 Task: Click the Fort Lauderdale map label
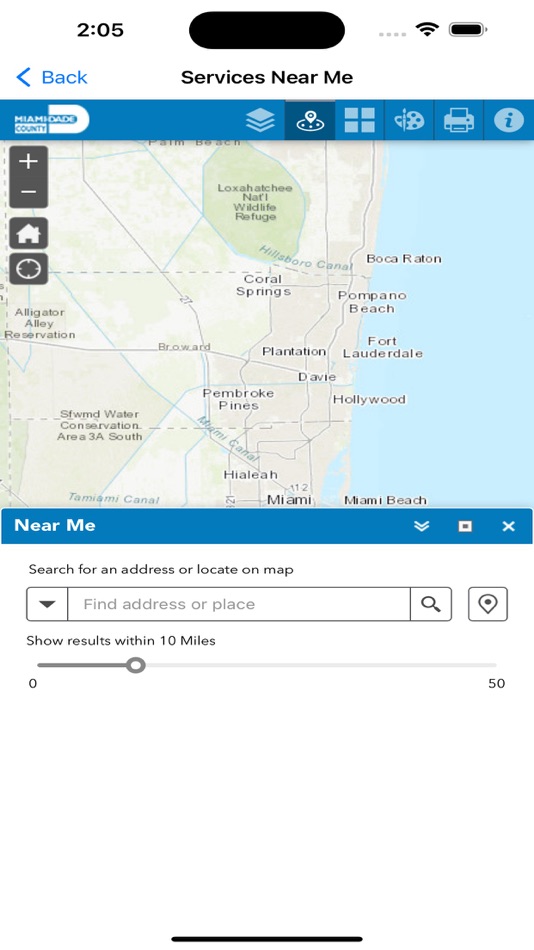pyautogui.click(x=382, y=347)
